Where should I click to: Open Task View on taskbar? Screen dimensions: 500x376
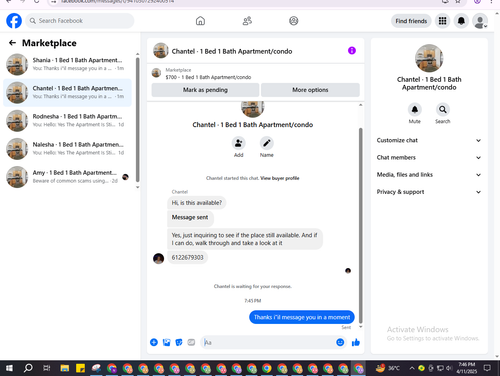tap(47, 368)
